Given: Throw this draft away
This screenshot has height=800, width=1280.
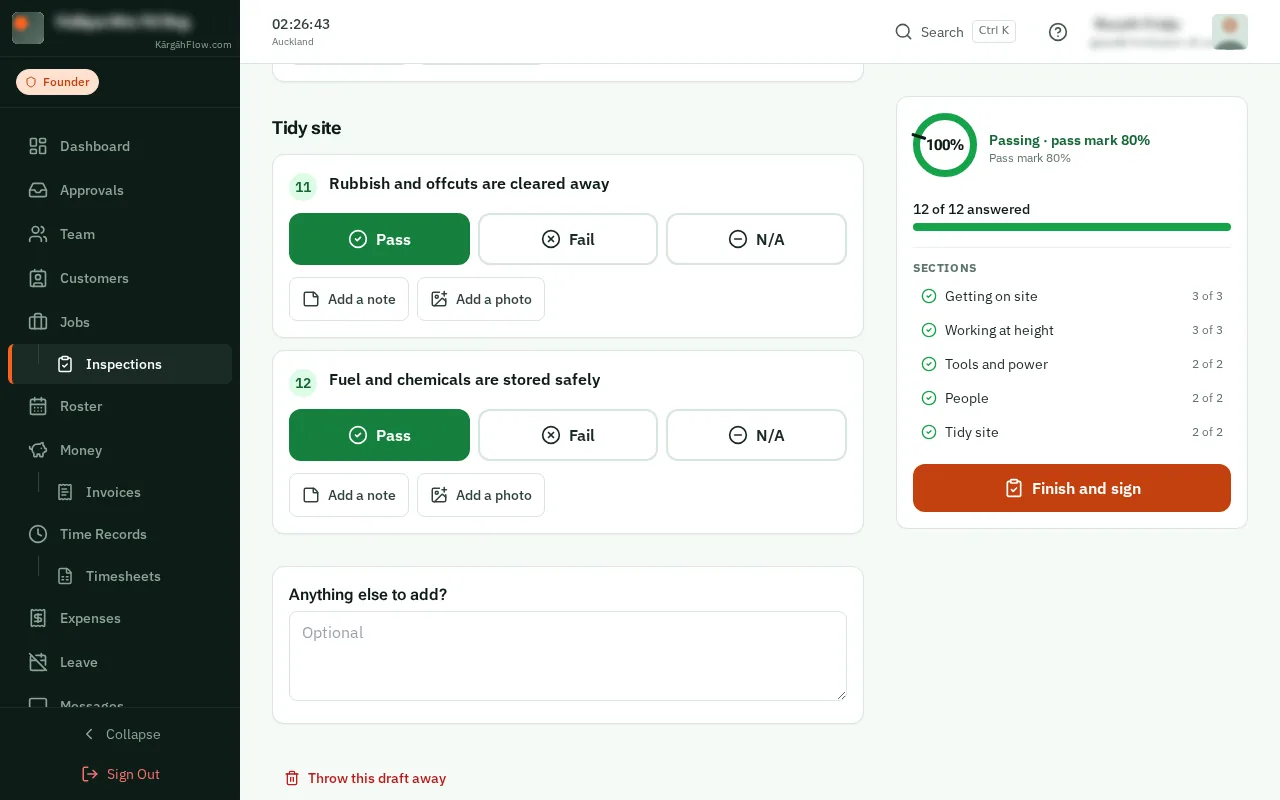Looking at the screenshot, I should point(365,778).
